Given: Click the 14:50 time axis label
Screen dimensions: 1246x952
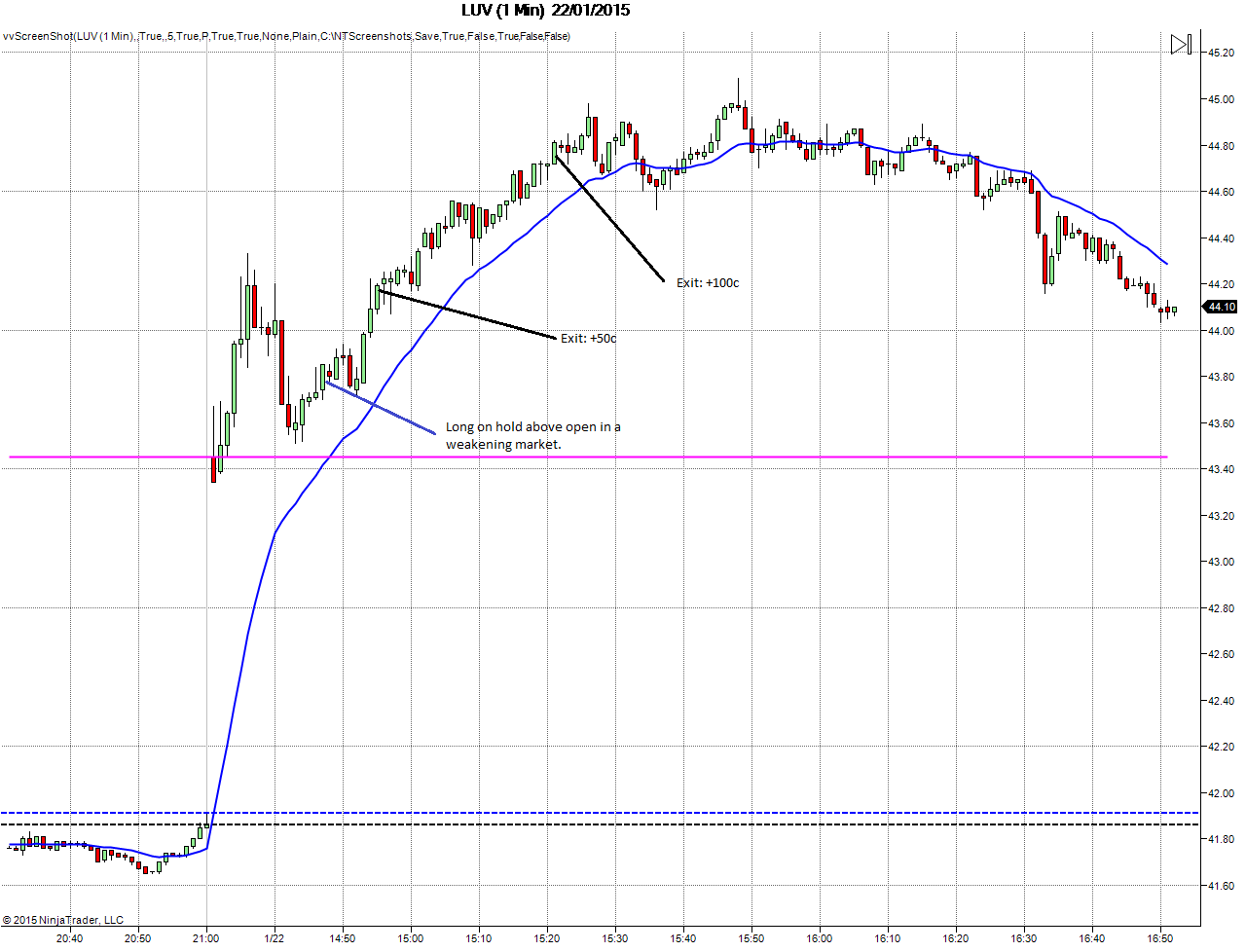Looking at the screenshot, I should click(342, 938).
